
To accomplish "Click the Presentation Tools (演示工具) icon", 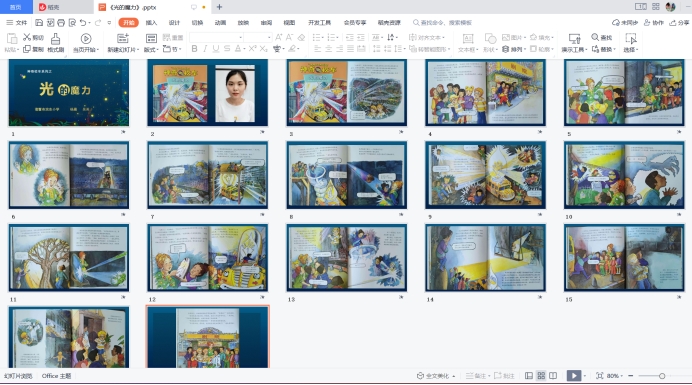I will coord(574,39).
